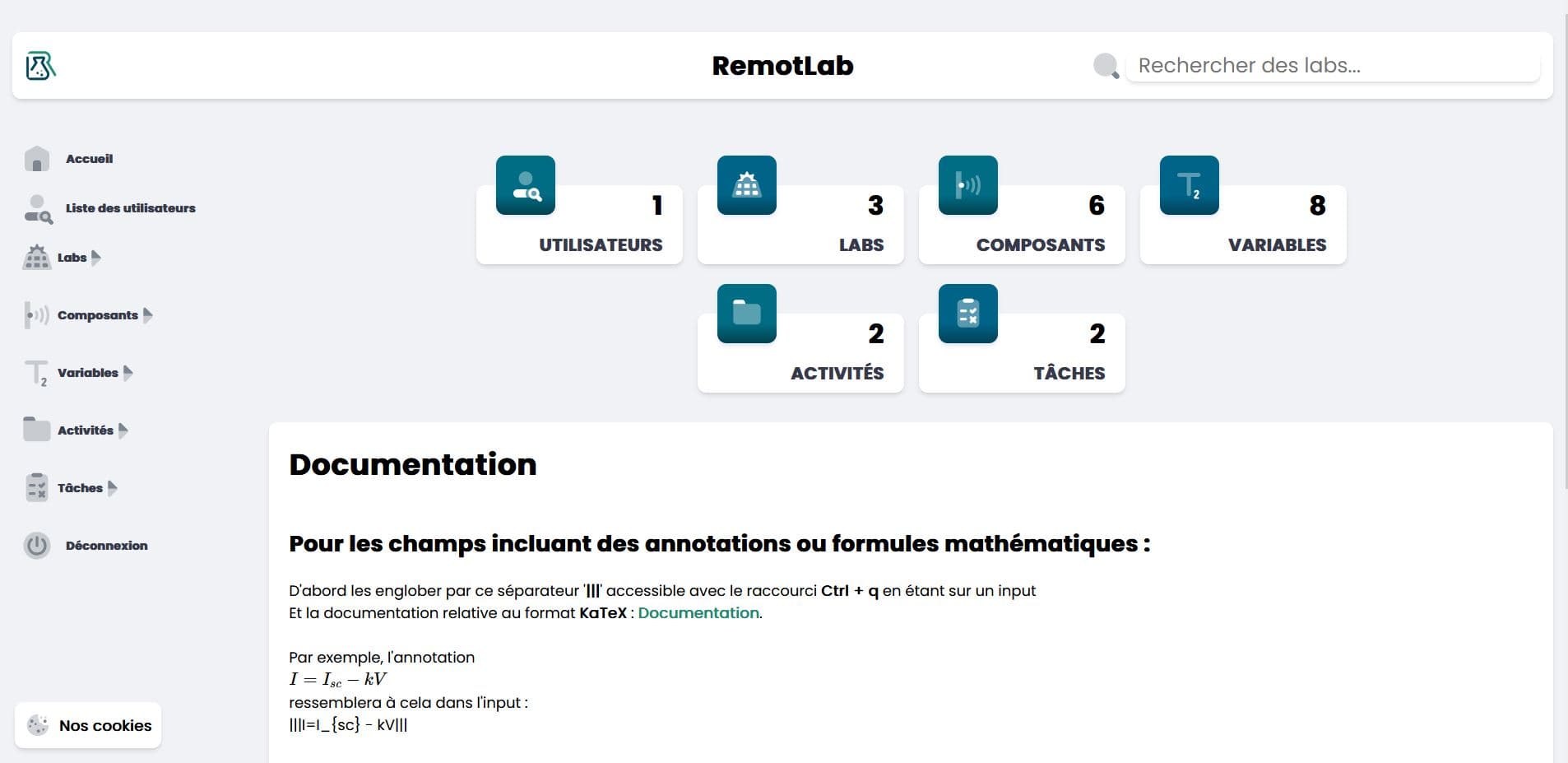Expand the Labs sidebar submenu
The height and width of the screenshot is (763, 1568).
click(97, 257)
